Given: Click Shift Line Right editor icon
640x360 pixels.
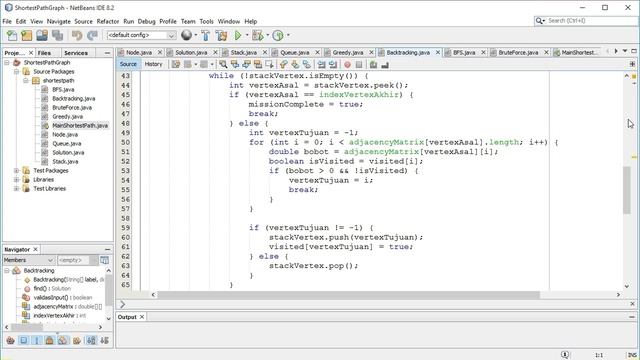Looking at the screenshot, I should coord(333,64).
